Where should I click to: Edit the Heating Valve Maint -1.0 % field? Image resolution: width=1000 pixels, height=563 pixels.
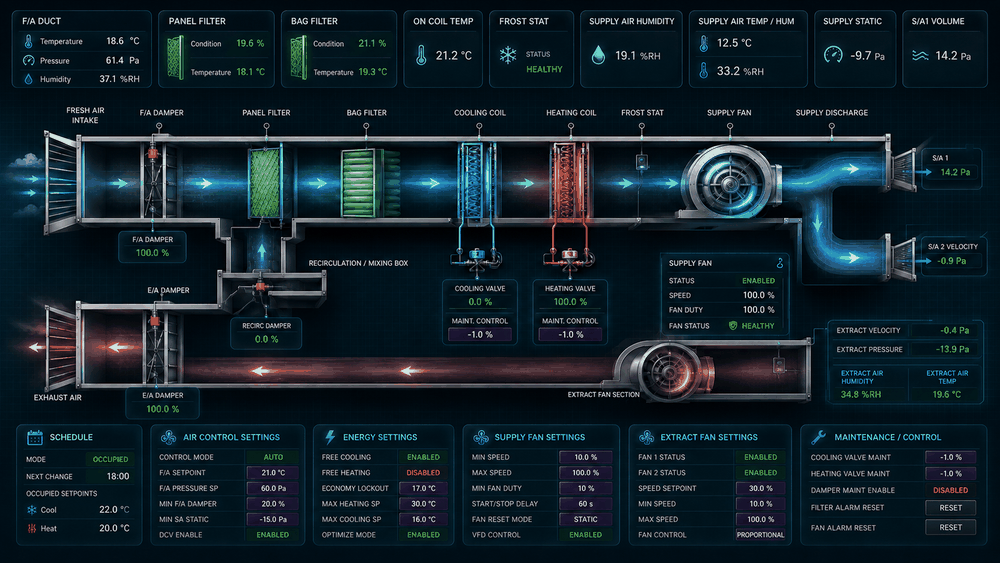pyautogui.click(x=950, y=474)
